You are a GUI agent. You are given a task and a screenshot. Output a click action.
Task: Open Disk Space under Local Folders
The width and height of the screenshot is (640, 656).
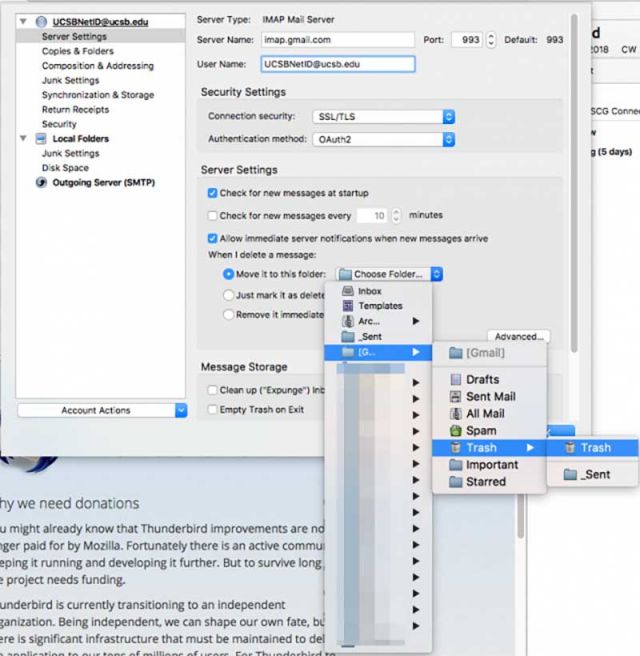65,168
